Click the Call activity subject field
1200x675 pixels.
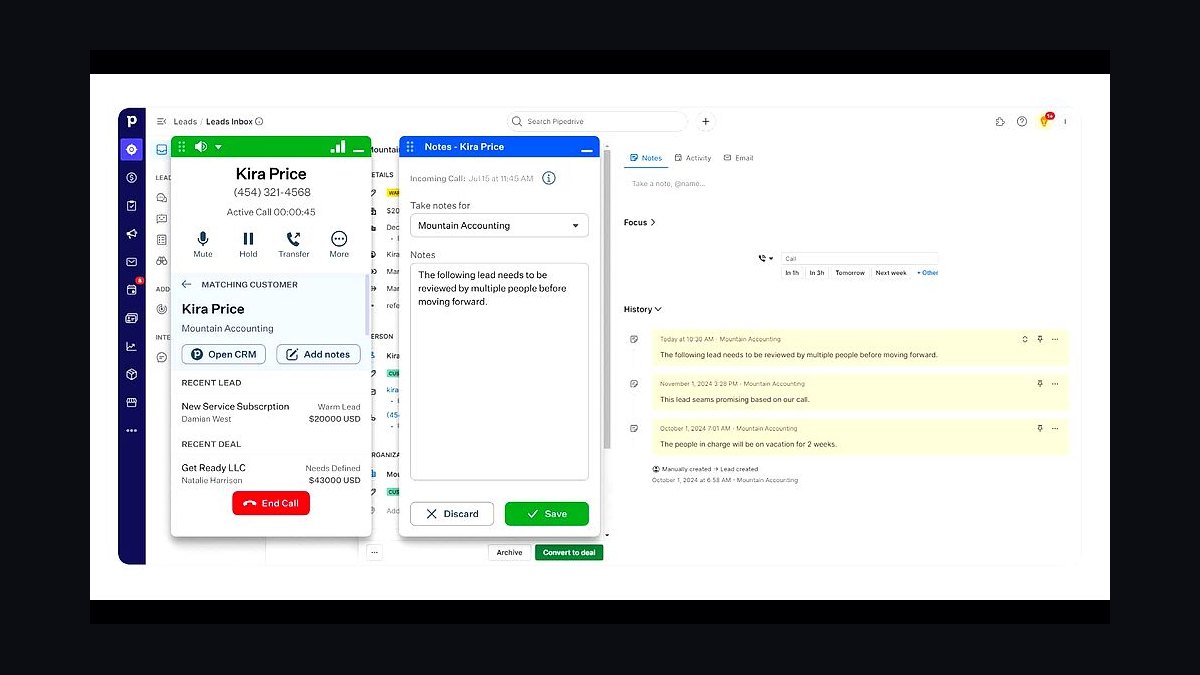pyautogui.click(x=858, y=258)
